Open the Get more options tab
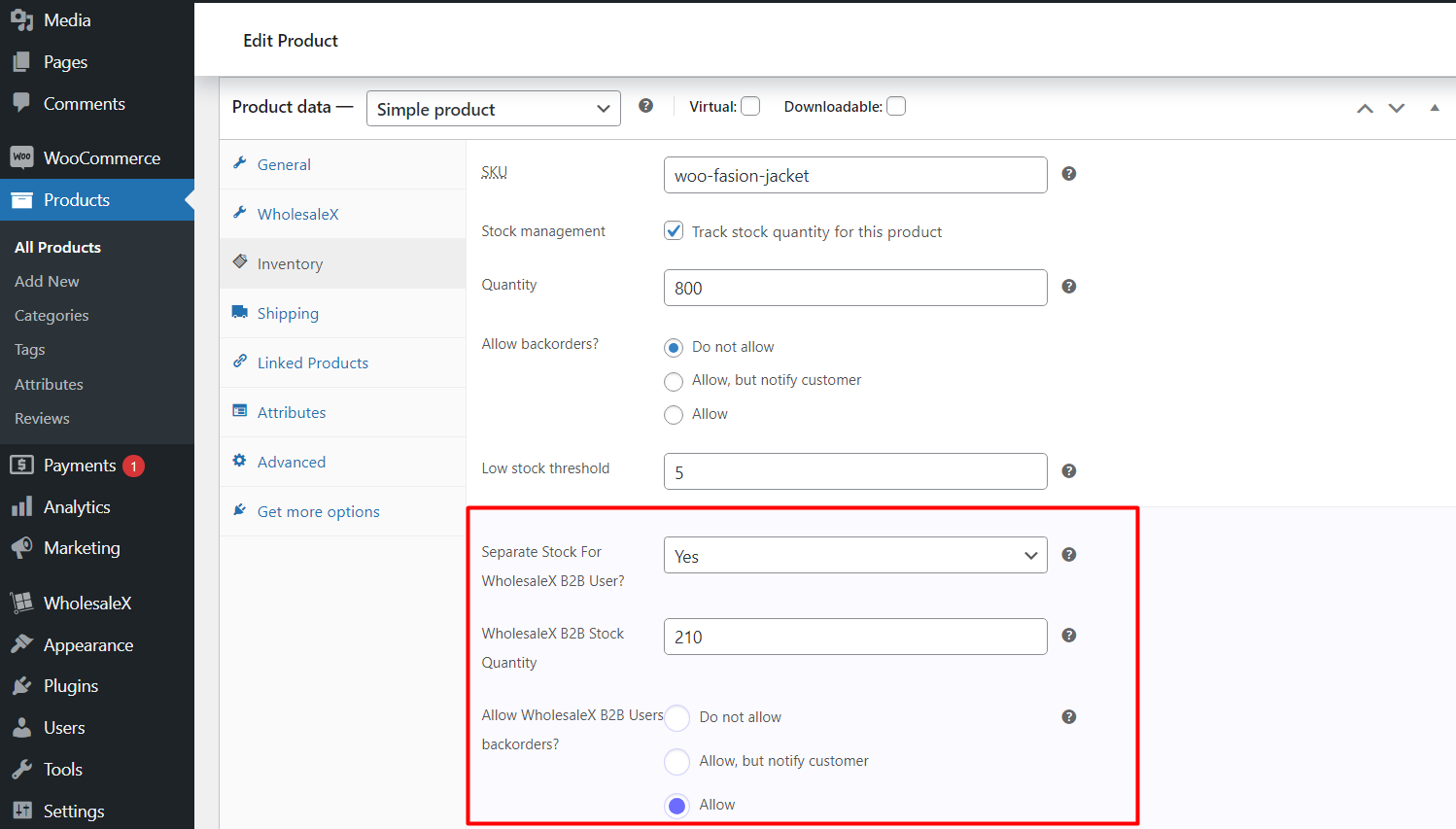 click(x=342, y=511)
